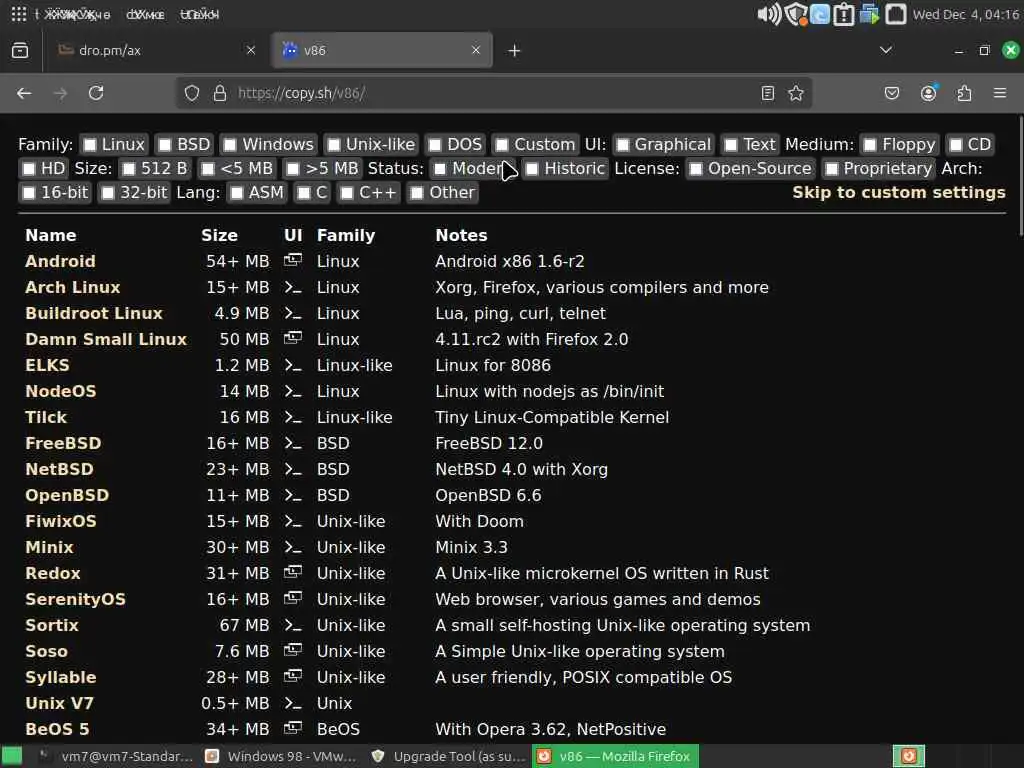The height and width of the screenshot is (768, 1024).
Task: Go forward one page
Action: (60, 93)
